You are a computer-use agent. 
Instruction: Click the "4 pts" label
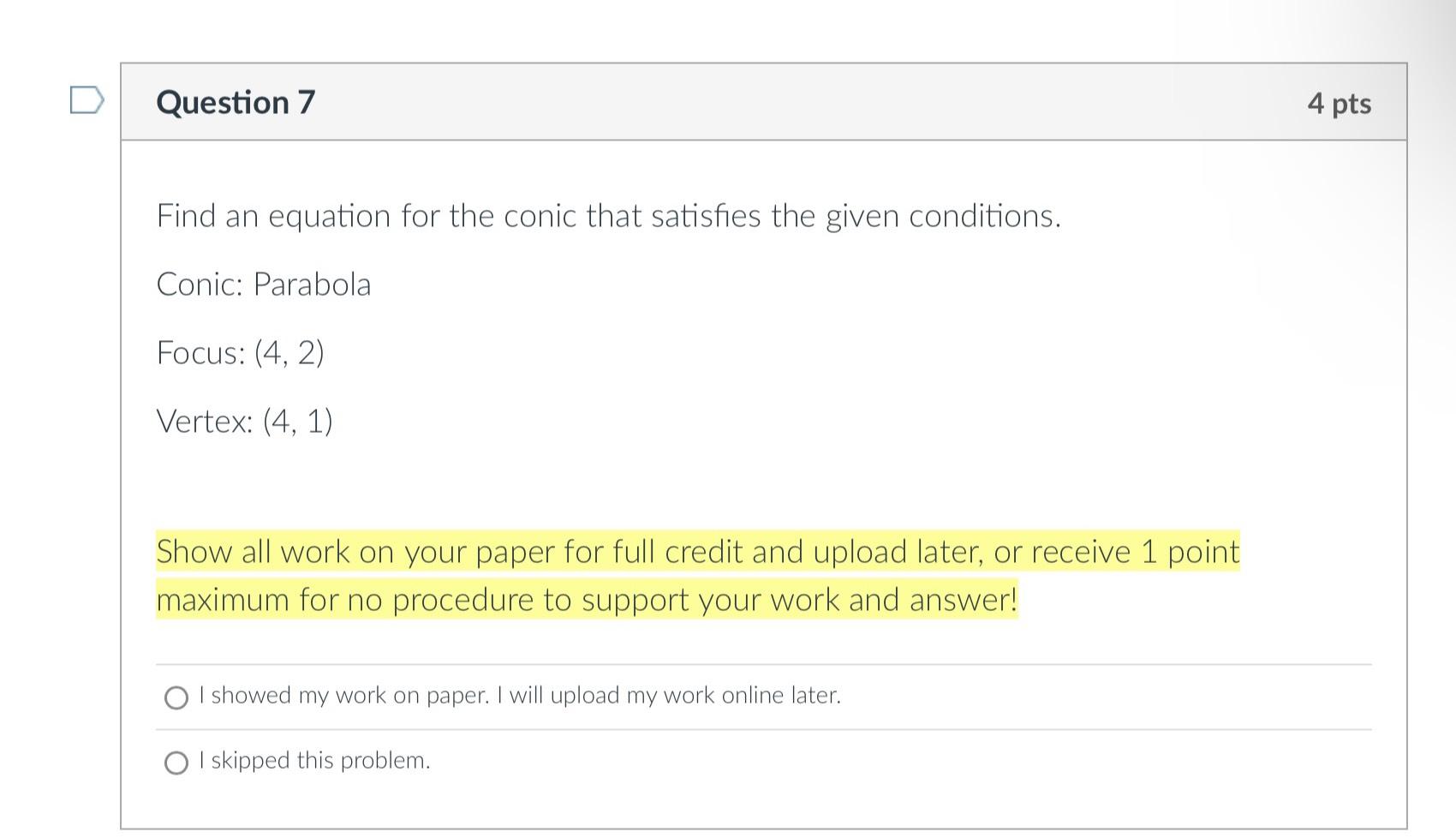(x=1340, y=103)
